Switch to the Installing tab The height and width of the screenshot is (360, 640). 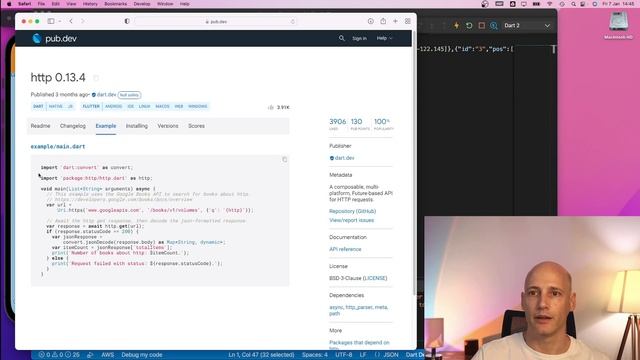click(x=137, y=126)
